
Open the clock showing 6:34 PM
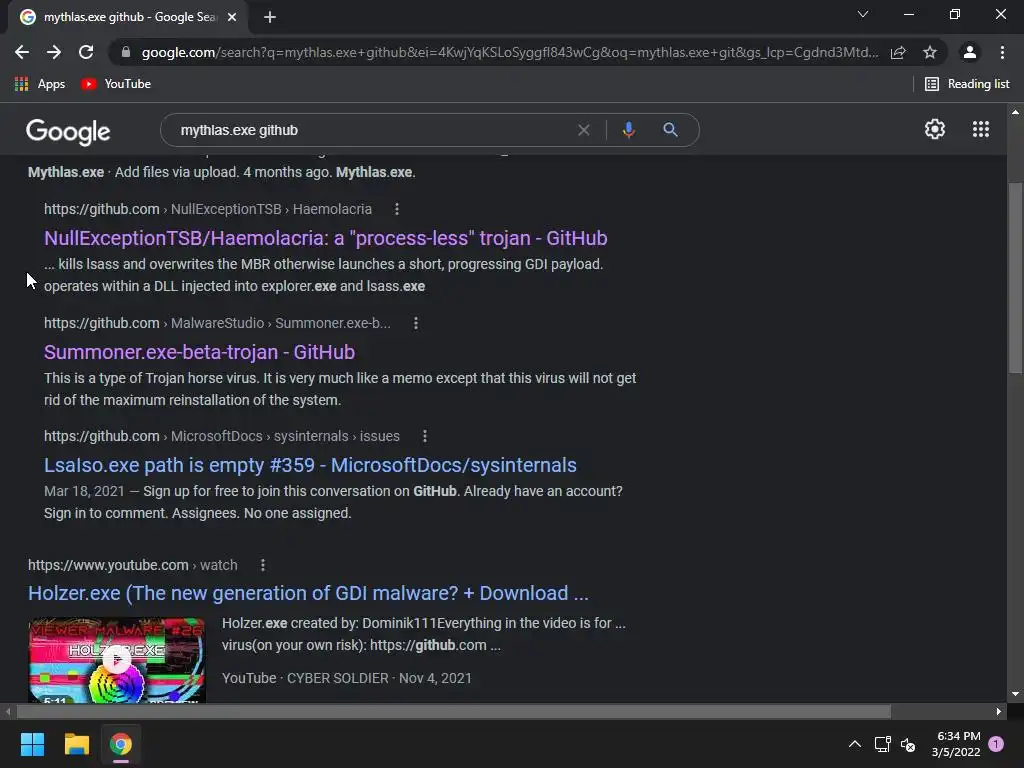956,744
